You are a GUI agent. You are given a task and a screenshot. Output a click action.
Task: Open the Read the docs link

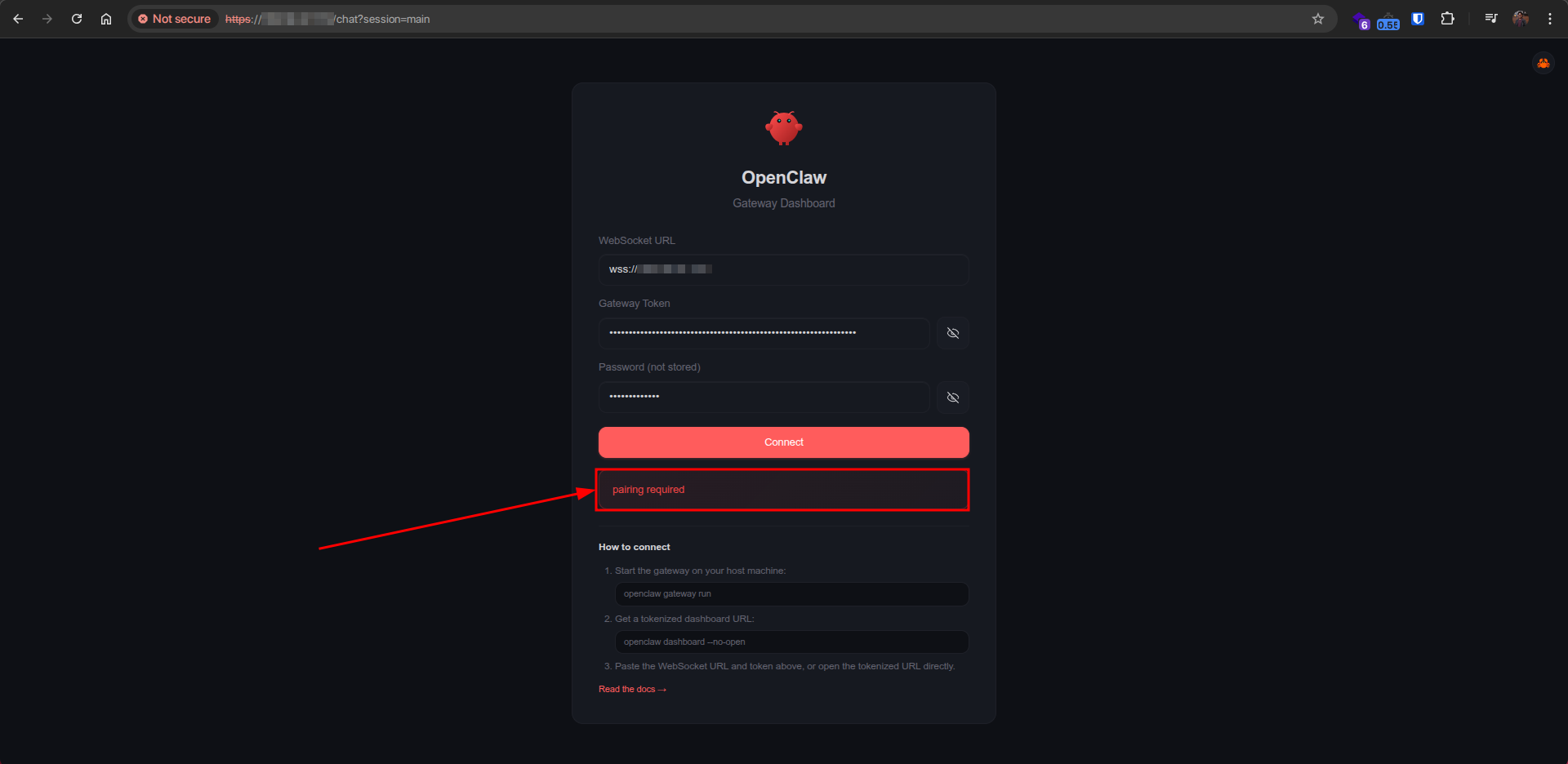click(631, 690)
